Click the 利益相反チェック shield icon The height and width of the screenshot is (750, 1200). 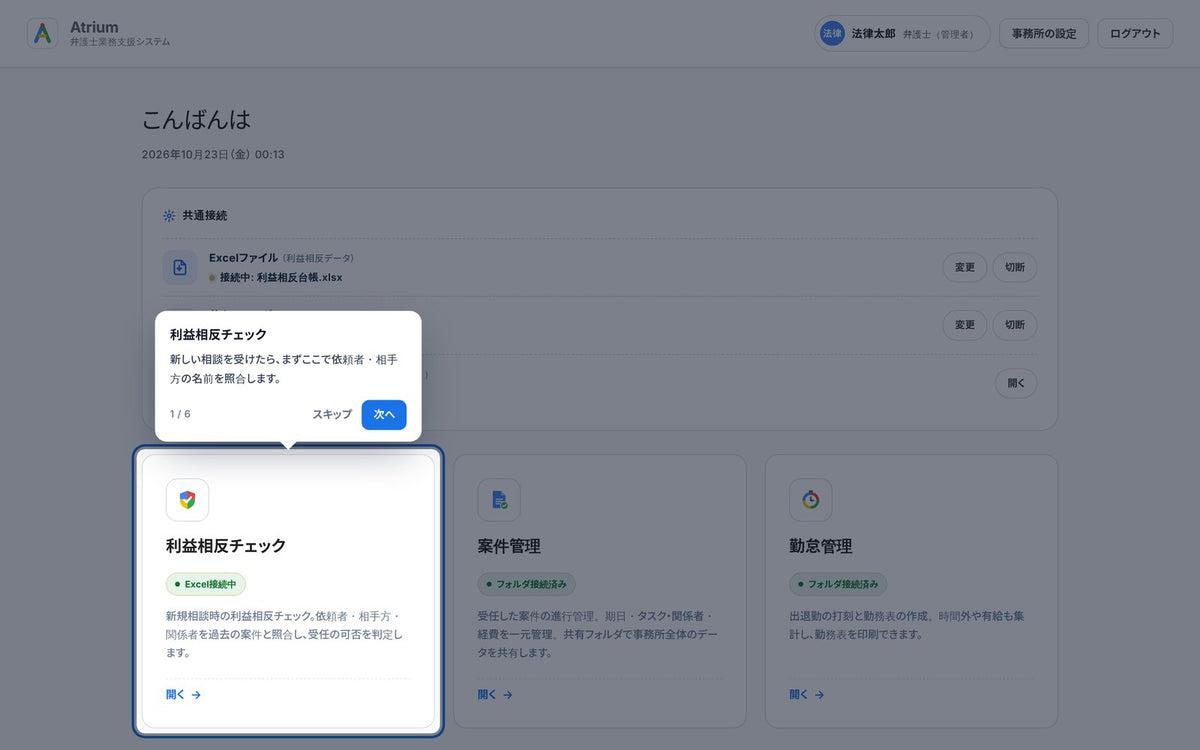187,500
